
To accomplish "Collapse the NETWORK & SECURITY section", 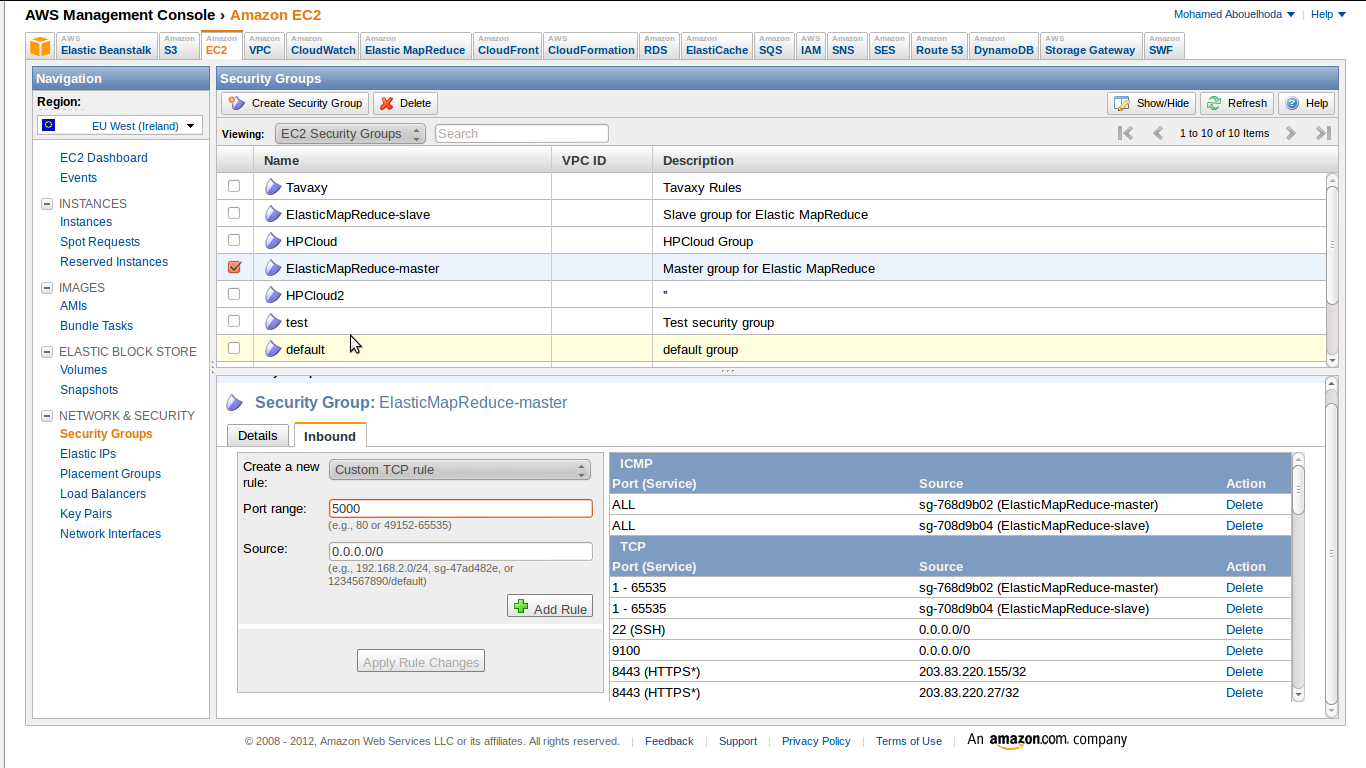I will click(x=46, y=415).
